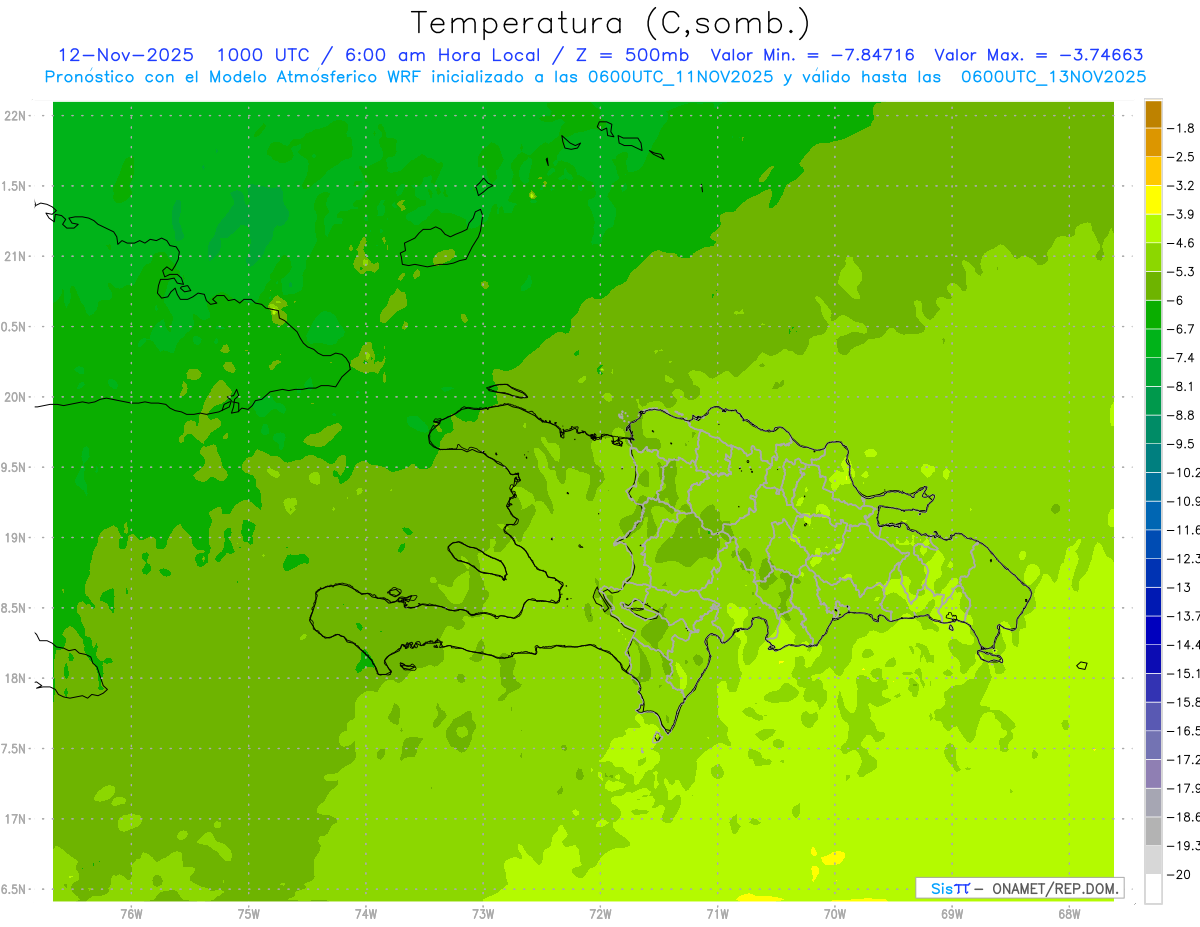Select the date text "12-Nov-2025"
The height and width of the screenshot is (927, 1200).
click(126, 55)
